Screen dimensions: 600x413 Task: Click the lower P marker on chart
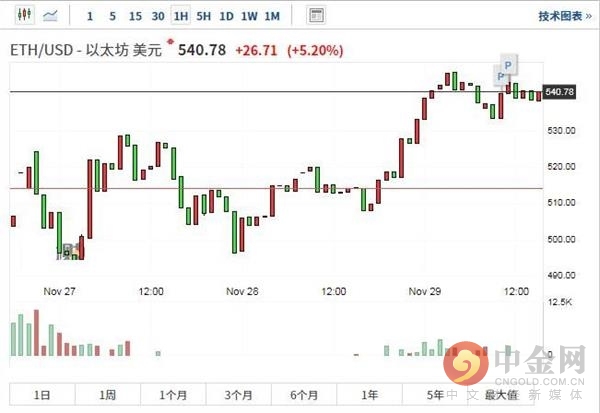coord(500,76)
